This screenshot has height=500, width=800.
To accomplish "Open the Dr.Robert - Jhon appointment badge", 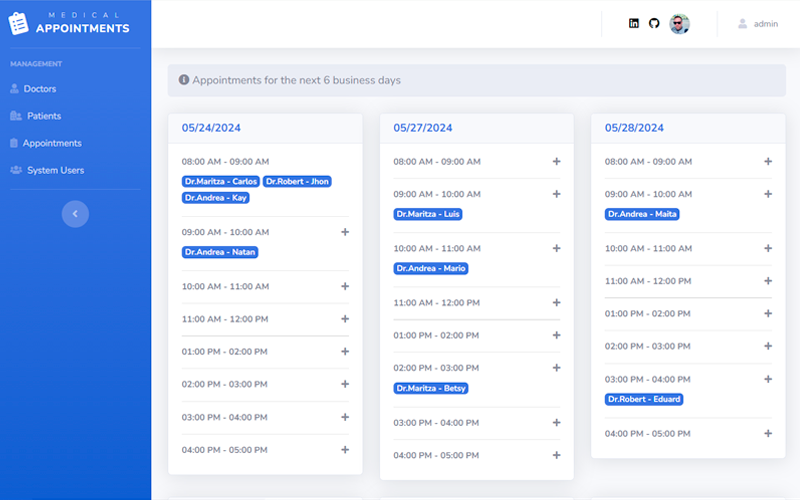I will coord(297,182).
